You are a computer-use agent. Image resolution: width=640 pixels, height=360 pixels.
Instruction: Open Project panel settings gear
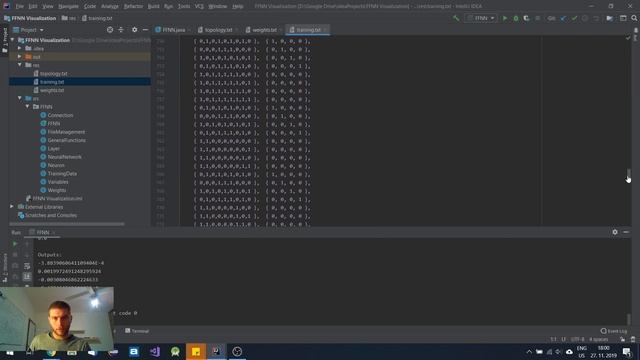pyautogui.click(x=134, y=30)
